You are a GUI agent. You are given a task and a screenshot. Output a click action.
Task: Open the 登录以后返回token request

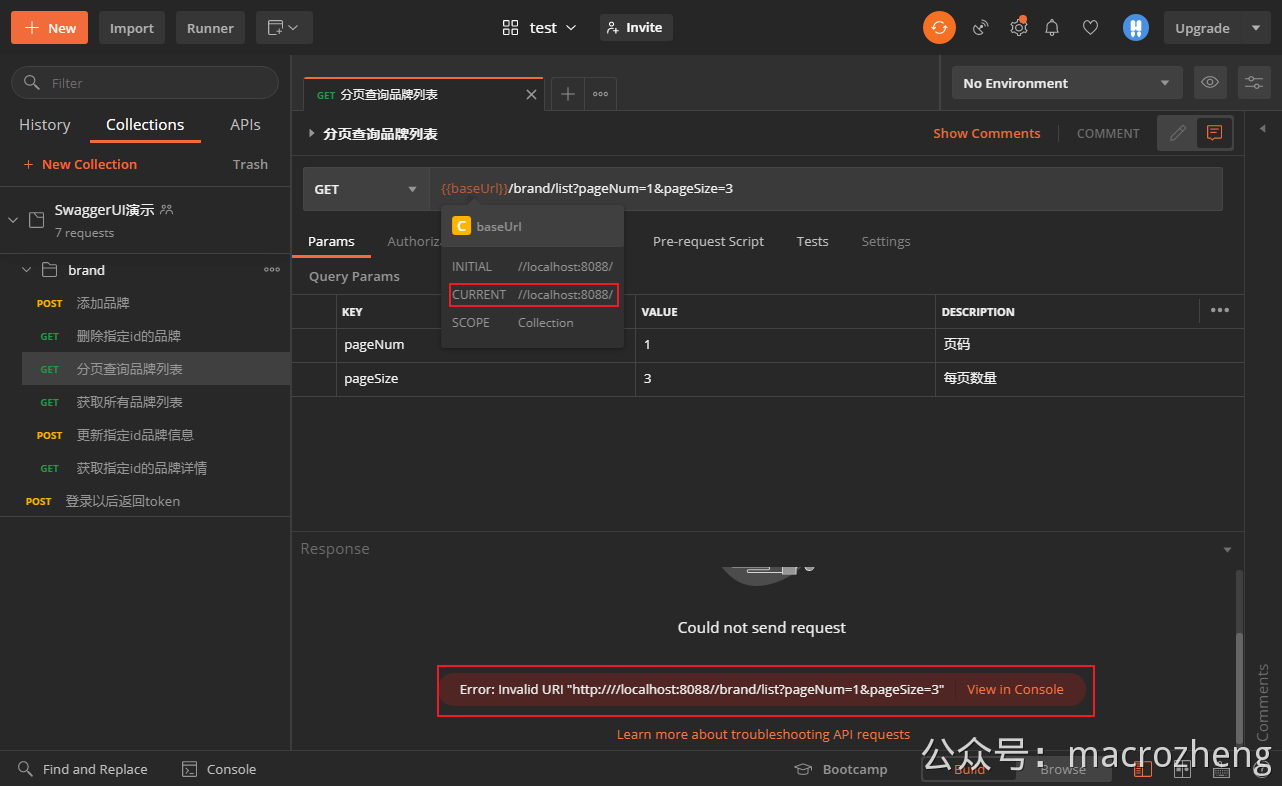(x=145, y=501)
